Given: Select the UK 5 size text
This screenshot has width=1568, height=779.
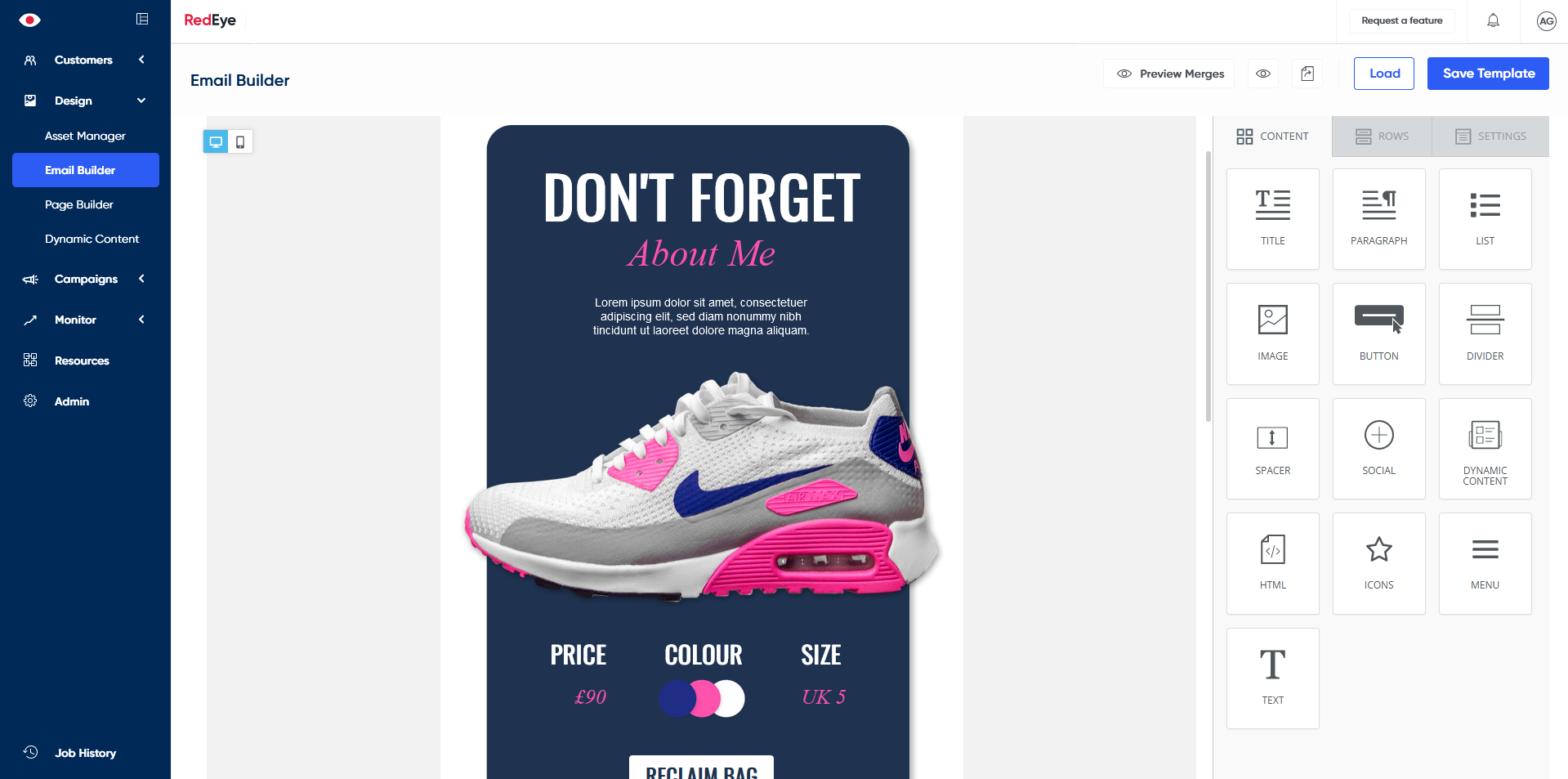Looking at the screenshot, I should click(824, 697).
